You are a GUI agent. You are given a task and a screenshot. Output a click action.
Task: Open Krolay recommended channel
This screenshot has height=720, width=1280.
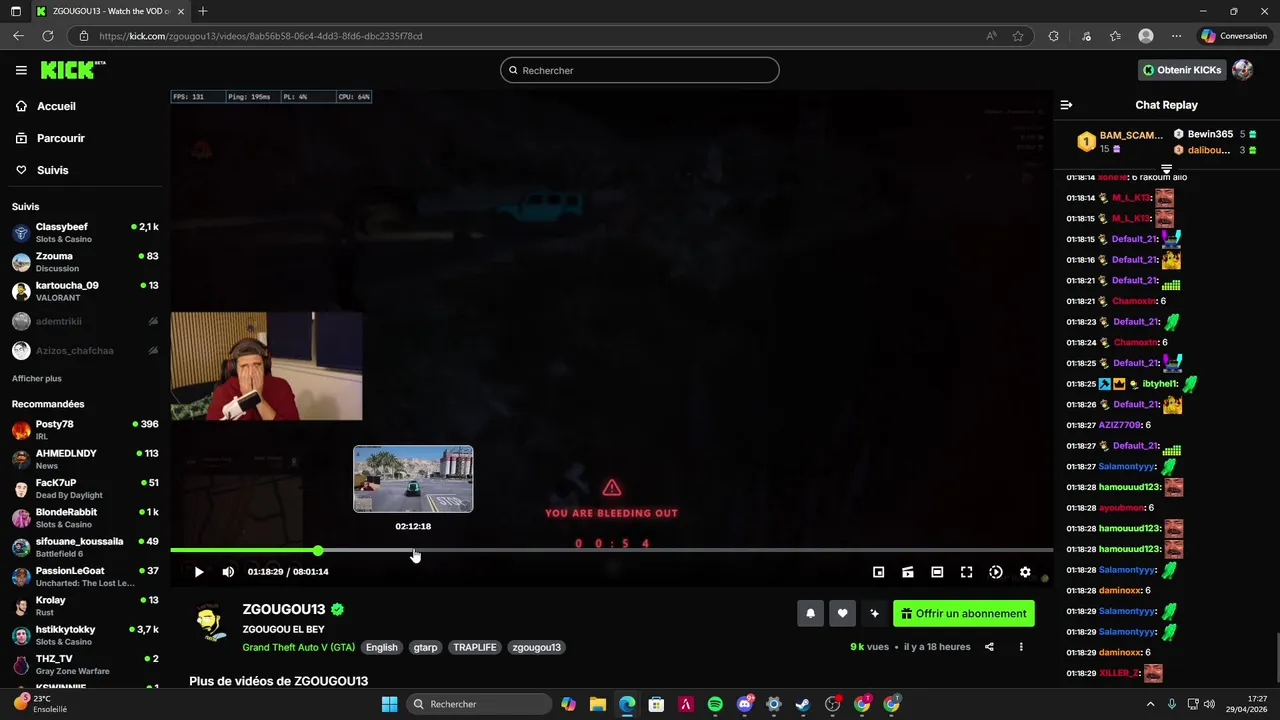(x=85, y=606)
